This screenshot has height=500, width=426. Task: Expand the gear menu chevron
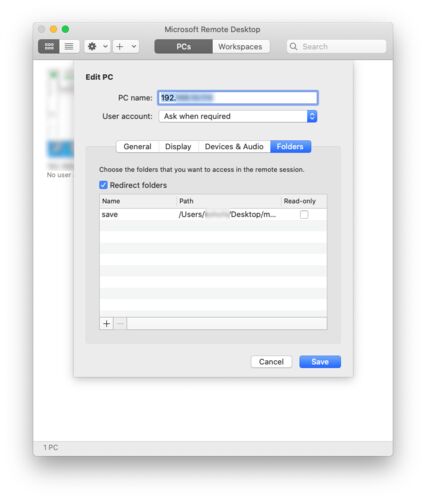[105, 46]
